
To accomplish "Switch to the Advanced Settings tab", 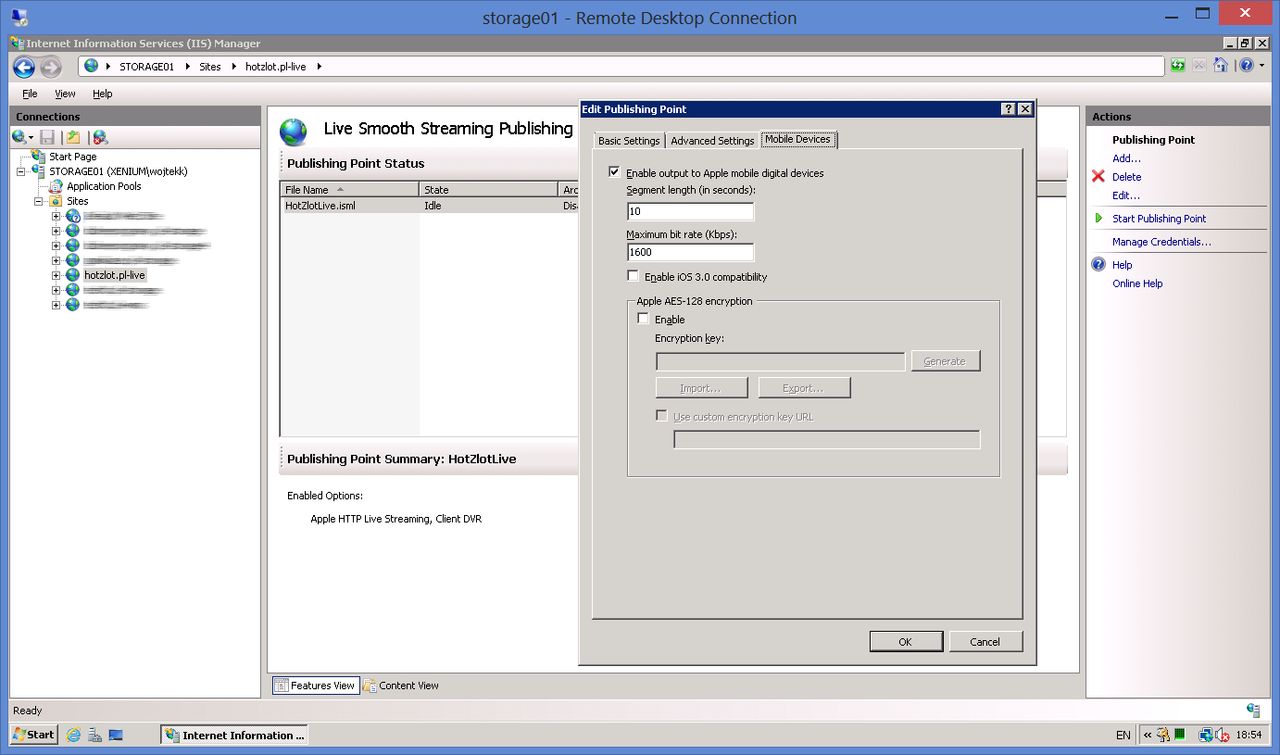I will click(712, 141).
